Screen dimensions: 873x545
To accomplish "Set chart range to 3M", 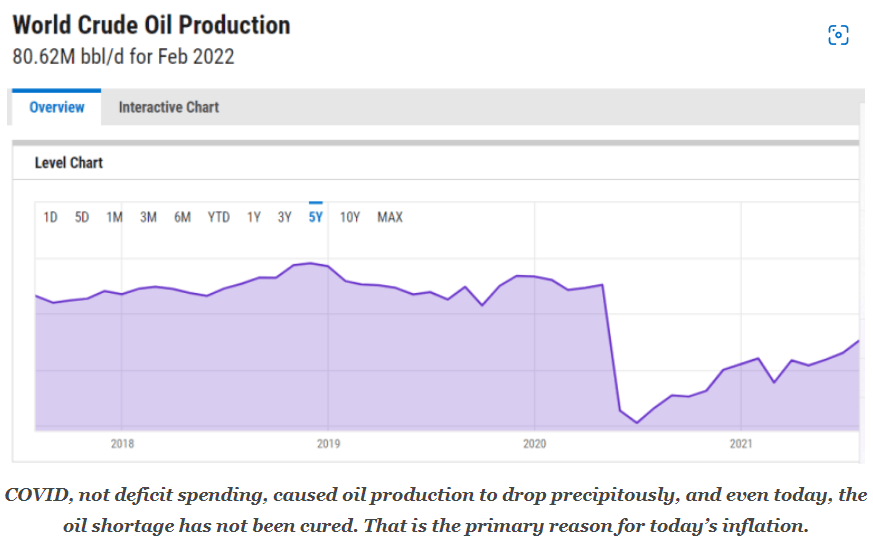I will (x=148, y=217).
